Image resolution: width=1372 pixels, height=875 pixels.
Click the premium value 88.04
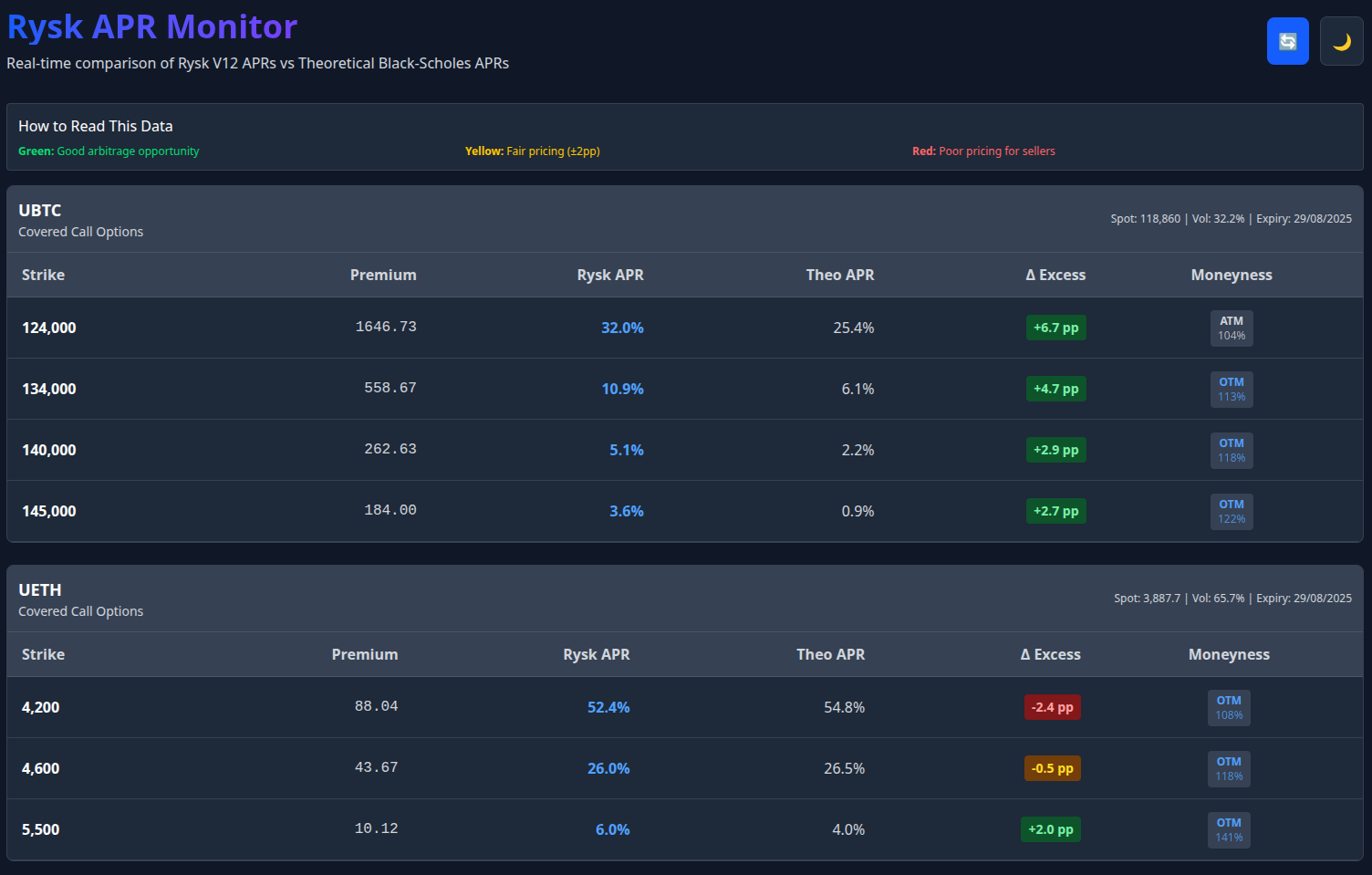377,706
